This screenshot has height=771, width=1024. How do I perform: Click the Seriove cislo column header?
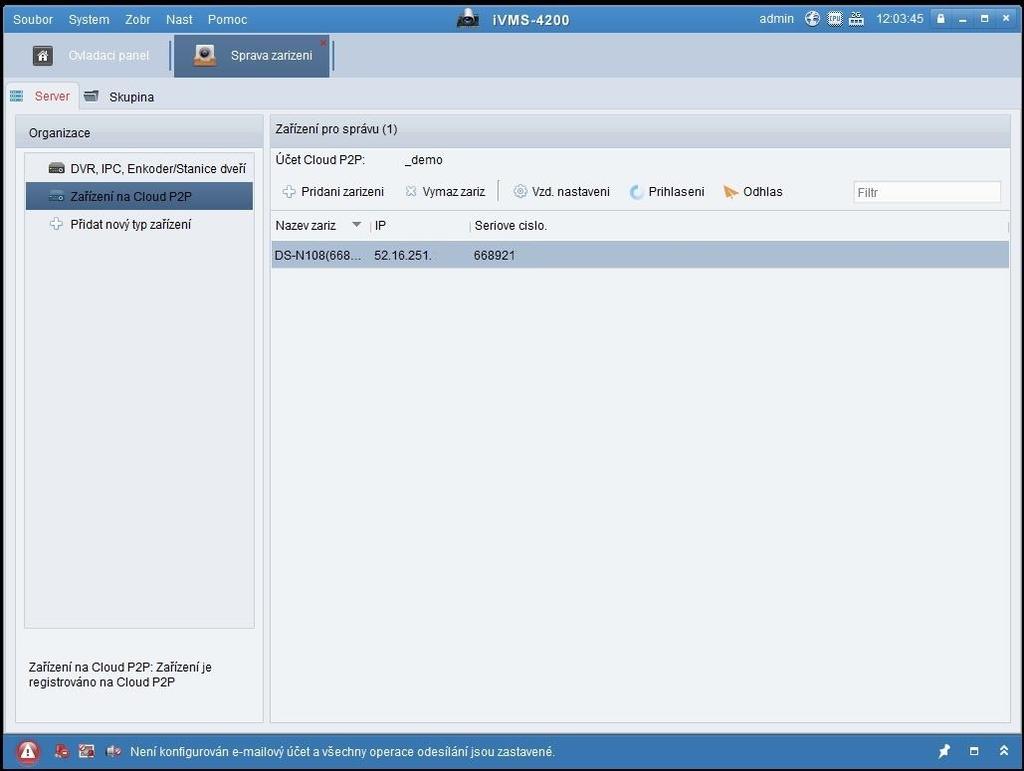tap(511, 225)
